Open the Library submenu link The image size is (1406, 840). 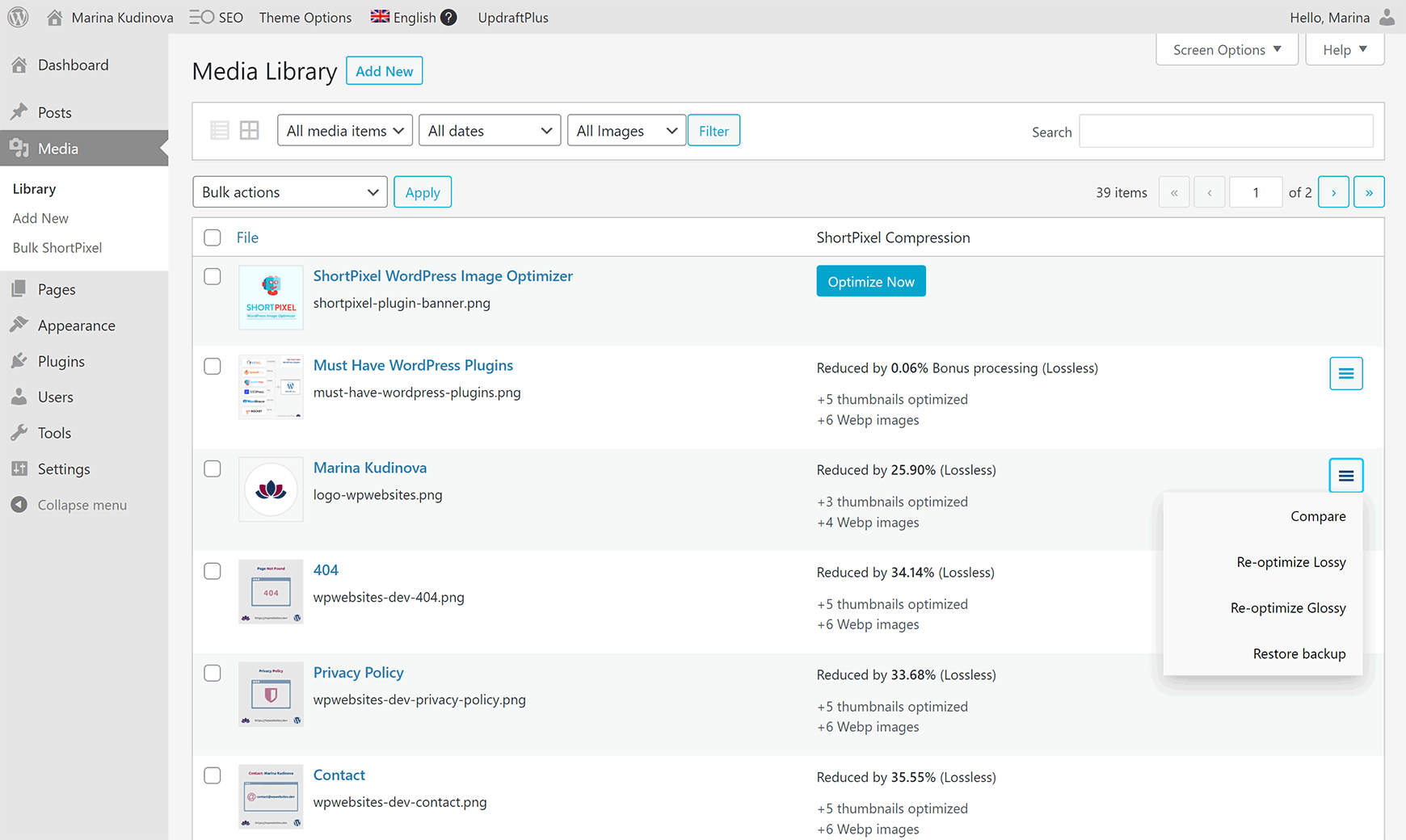pos(35,189)
